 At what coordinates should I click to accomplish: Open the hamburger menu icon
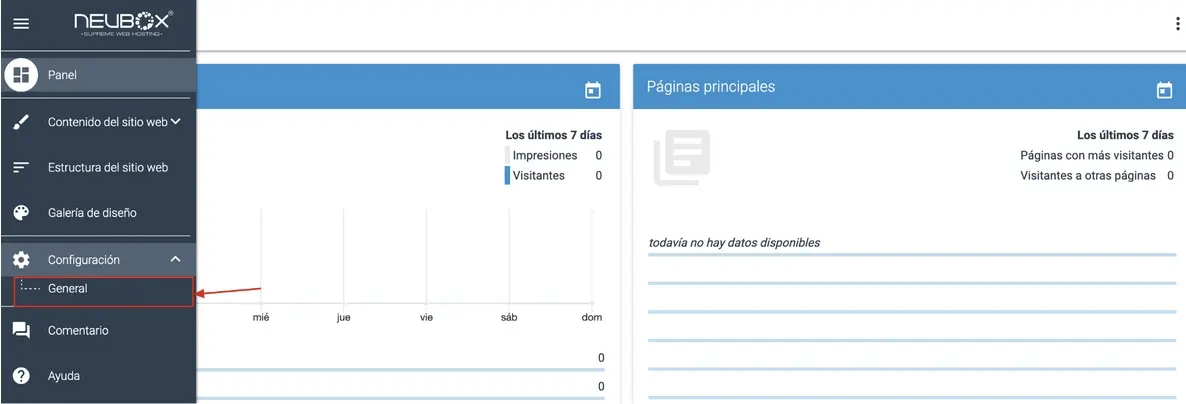point(21,24)
